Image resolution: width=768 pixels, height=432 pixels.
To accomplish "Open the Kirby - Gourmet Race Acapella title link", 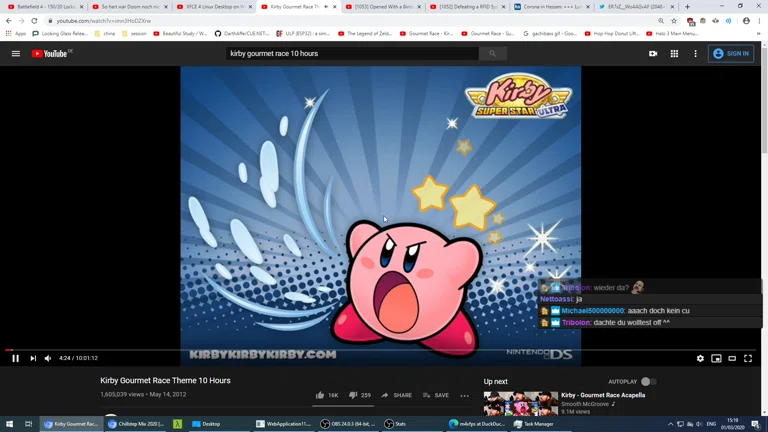I will 603,395.
